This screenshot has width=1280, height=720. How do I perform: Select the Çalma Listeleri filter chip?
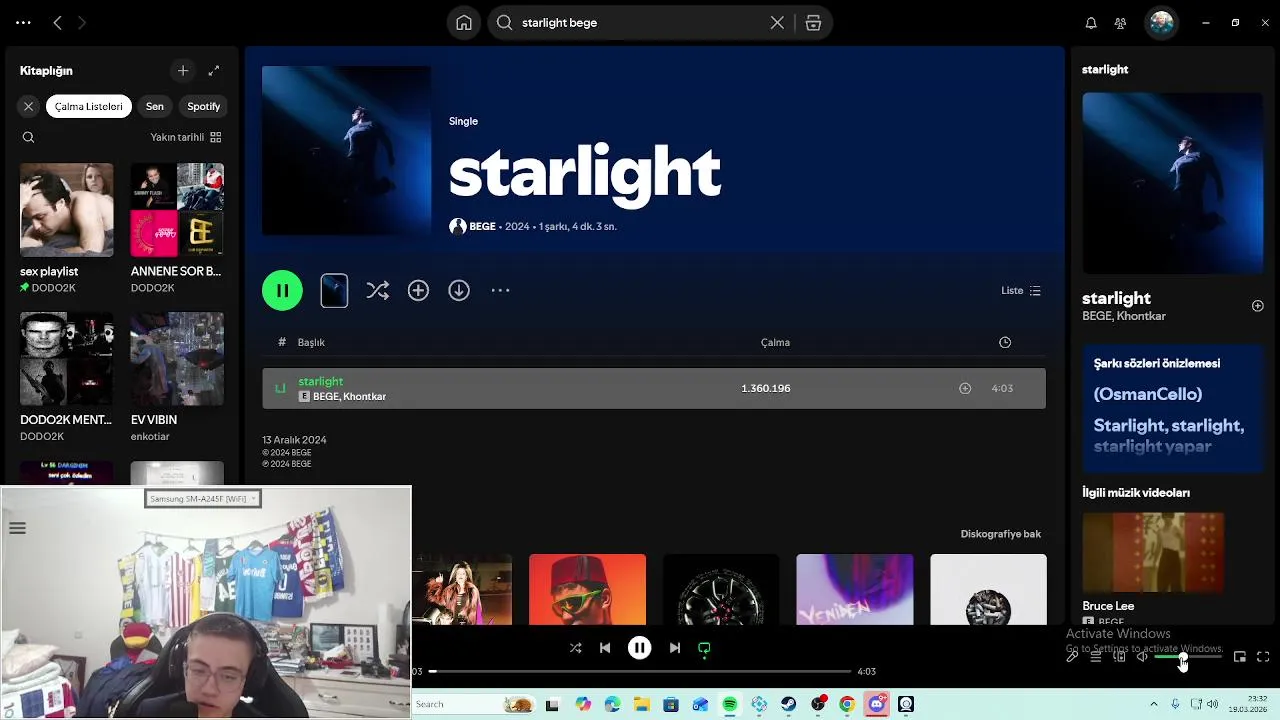88,106
